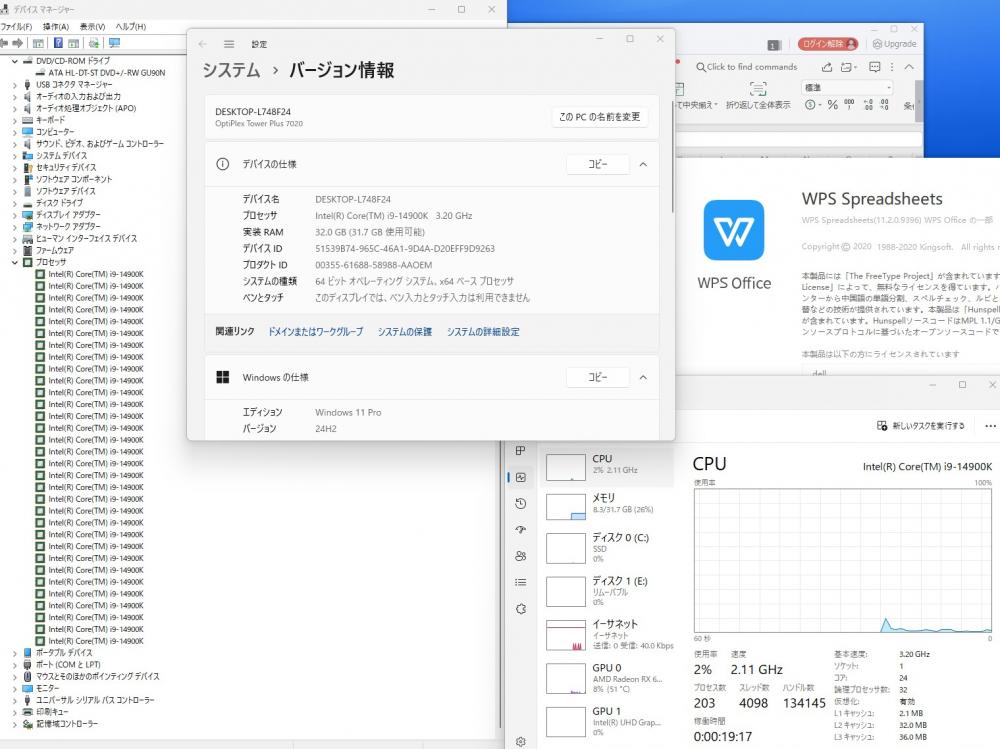Apply percent style in WPS ribbon
This screenshot has width=1000, height=749.
point(832,105)
